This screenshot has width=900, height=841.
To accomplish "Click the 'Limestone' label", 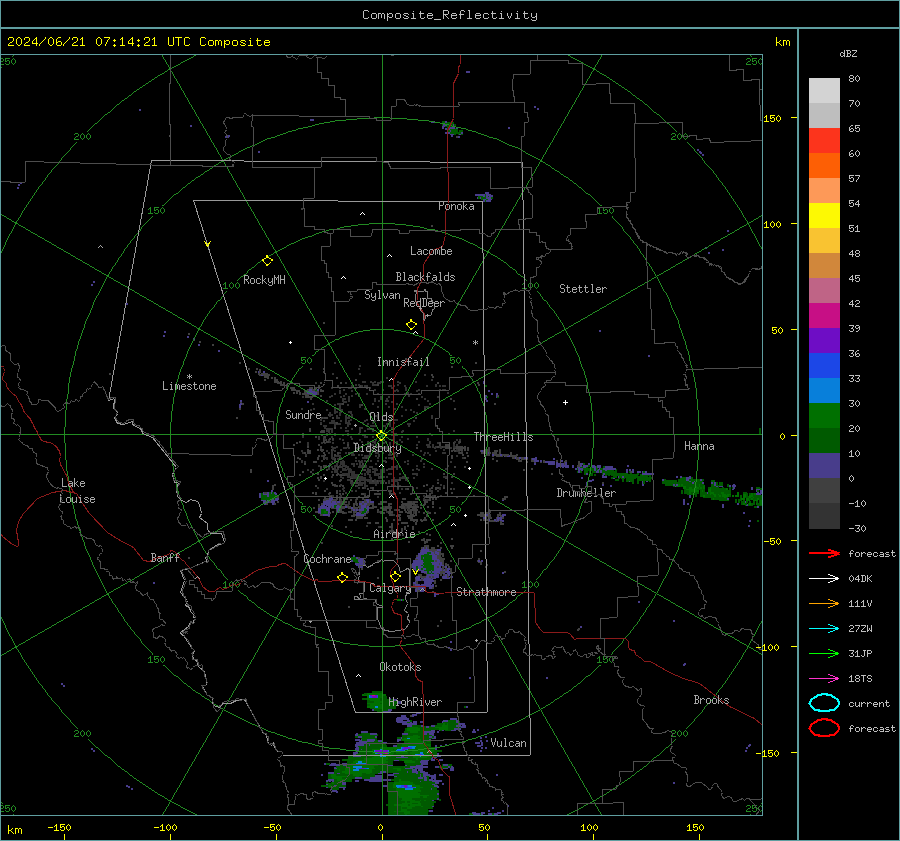I will coord(189,386).
